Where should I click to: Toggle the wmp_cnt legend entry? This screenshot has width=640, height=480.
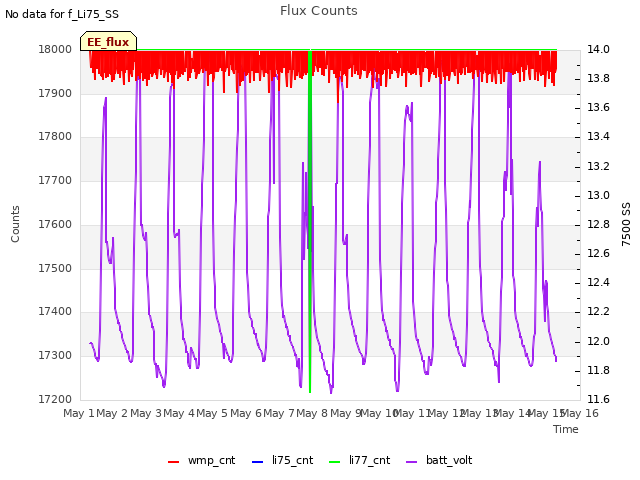pyautogui.click(x=202, y=460)
